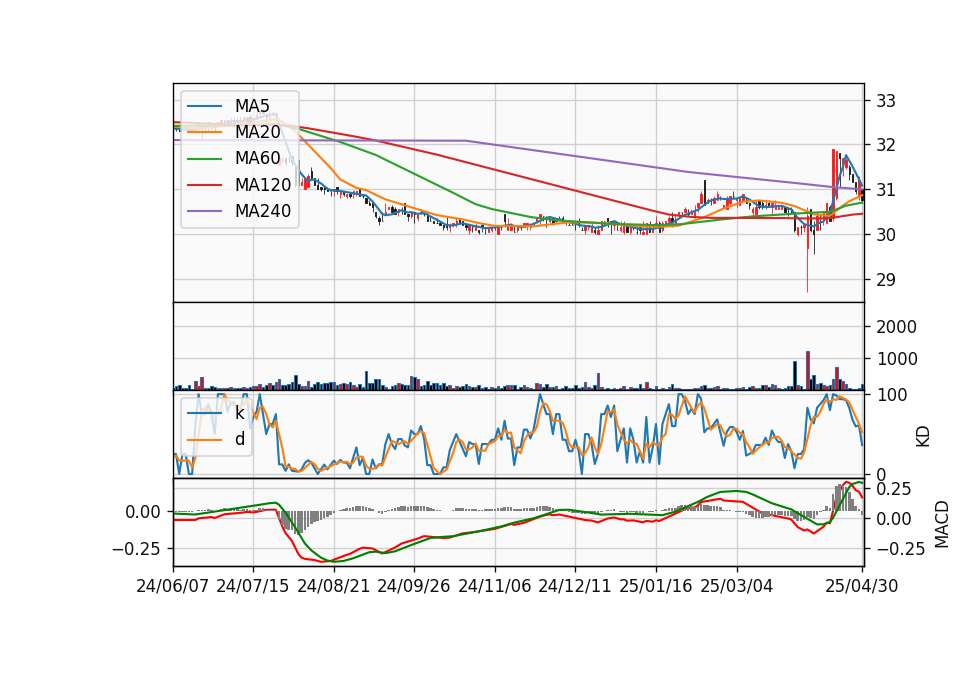The image size is (960, 690).
Task: Click the MA120 legend label
Action: [x=263, y=185]
